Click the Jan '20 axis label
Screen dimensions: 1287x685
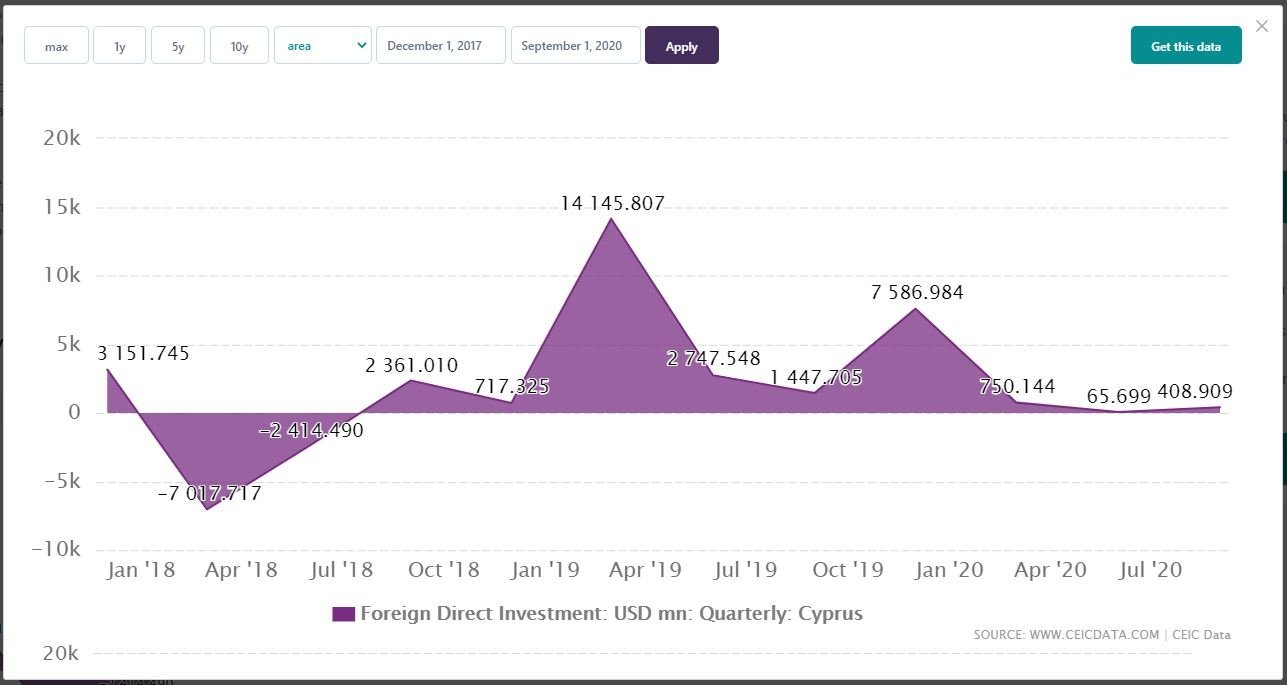coord(949,570)
